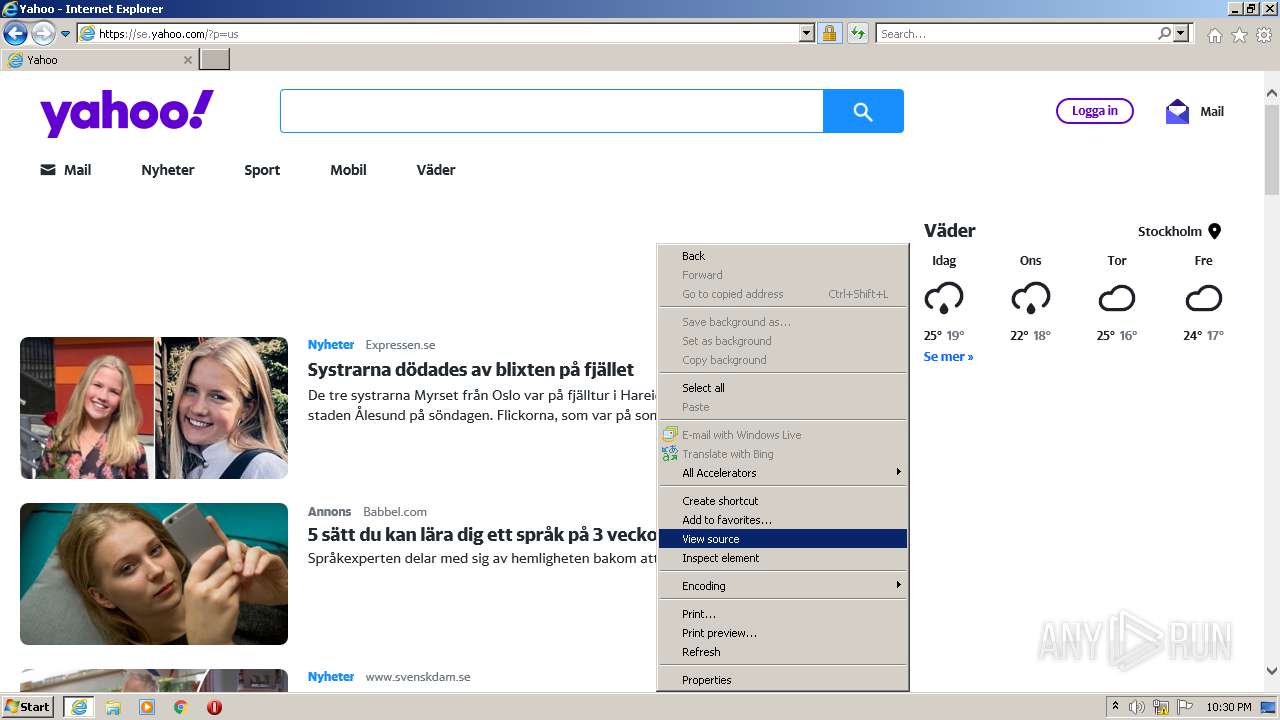
Task: Click the address bar URL field
Action: pos(438,33)
